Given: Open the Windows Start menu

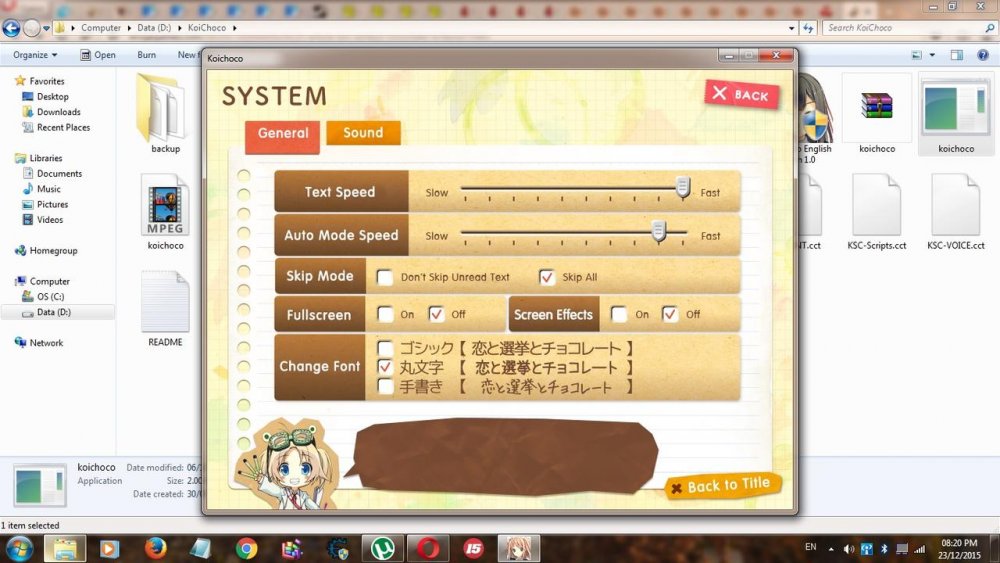Looking at the screenshot, I should pos(19,548).
